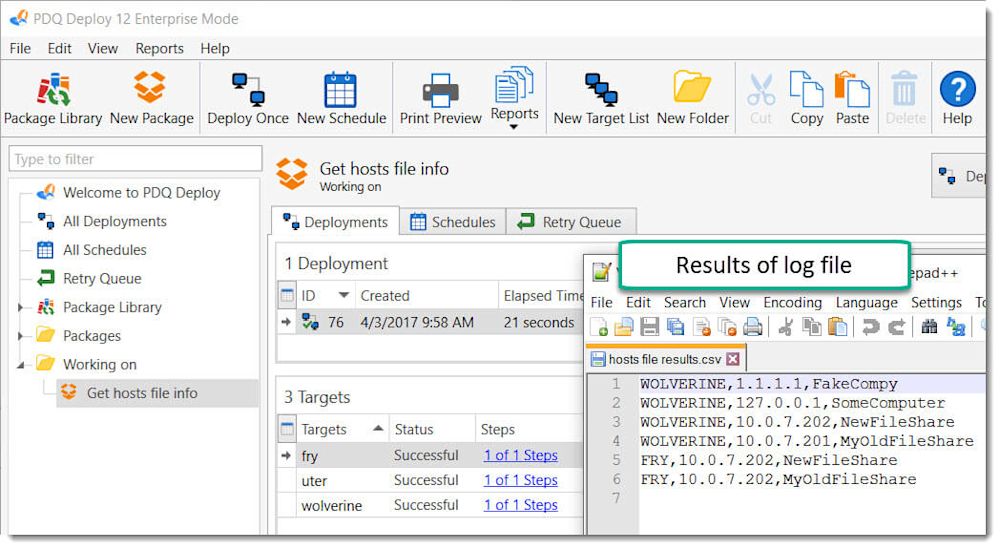This screenshot has height=549, width=1000.
Task: Open 1 of 1 Steps link for fry
Action: click(x=520, y=455)
